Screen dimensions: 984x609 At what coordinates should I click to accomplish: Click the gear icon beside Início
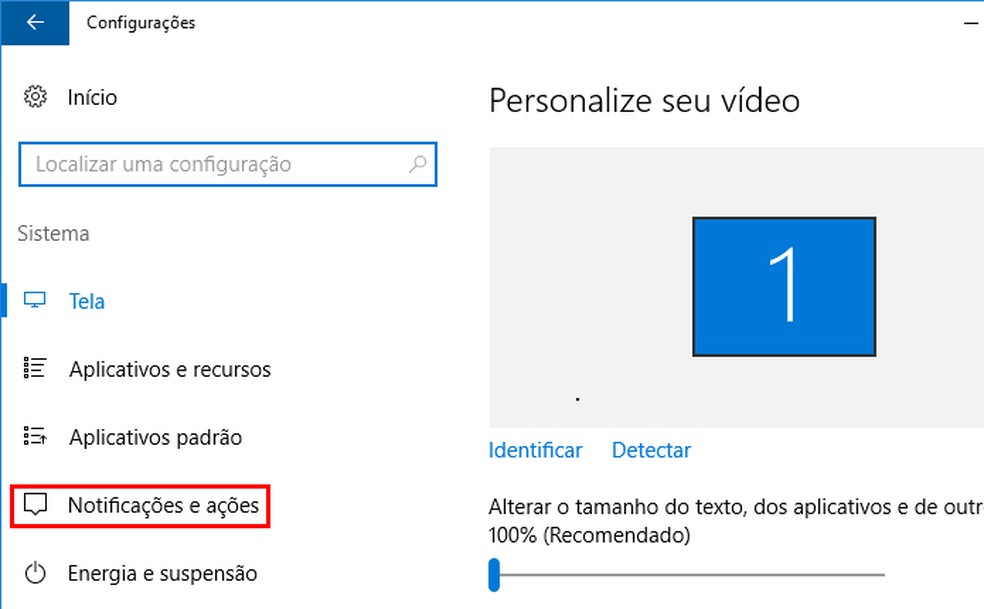tap(36, 96)
